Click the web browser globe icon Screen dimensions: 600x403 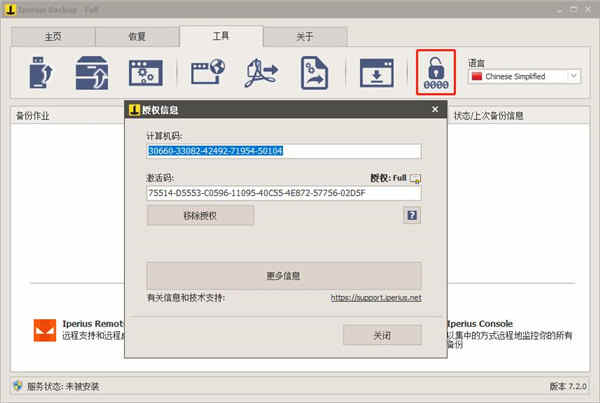208,71
